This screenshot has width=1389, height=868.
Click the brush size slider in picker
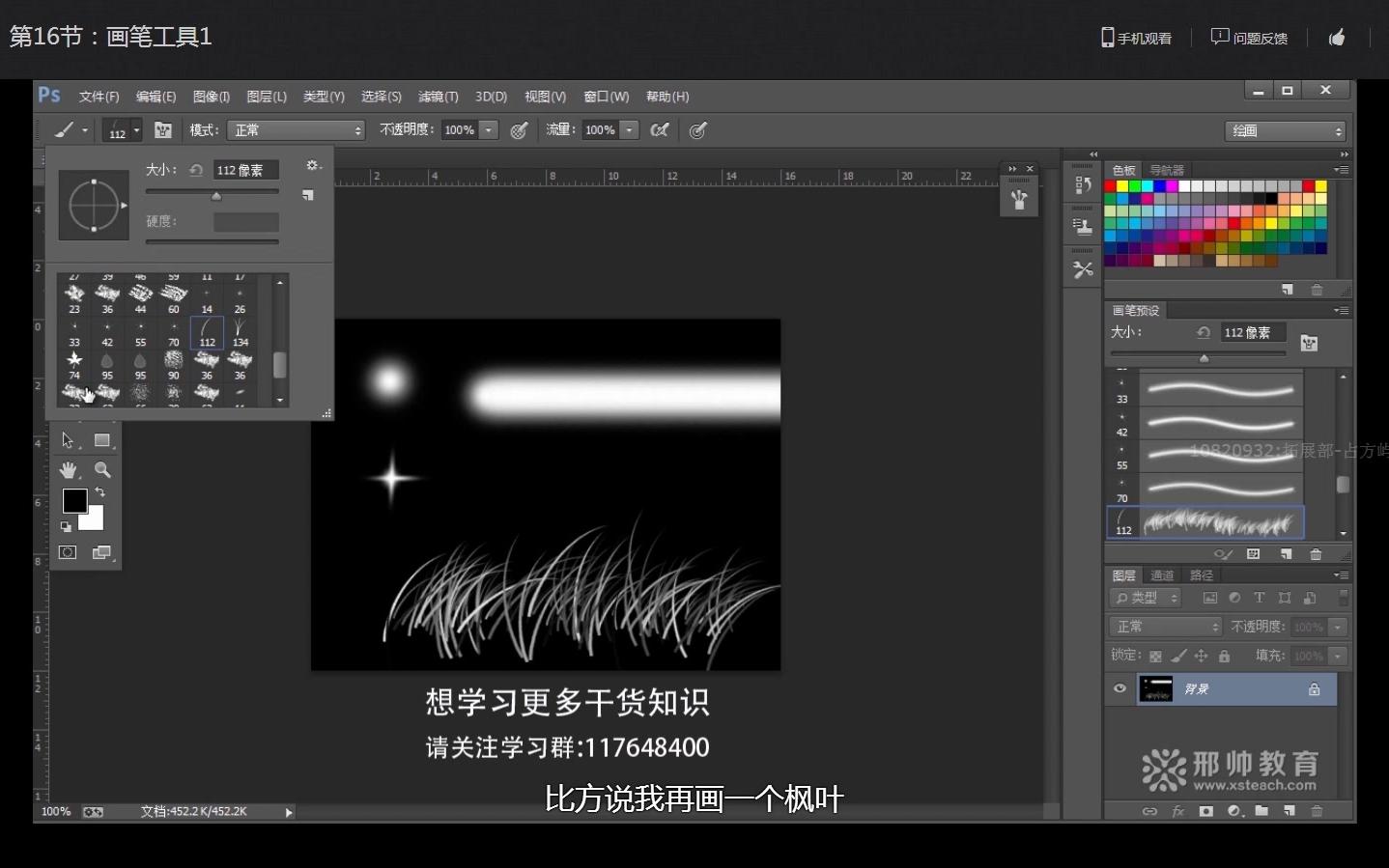point(213,193)
